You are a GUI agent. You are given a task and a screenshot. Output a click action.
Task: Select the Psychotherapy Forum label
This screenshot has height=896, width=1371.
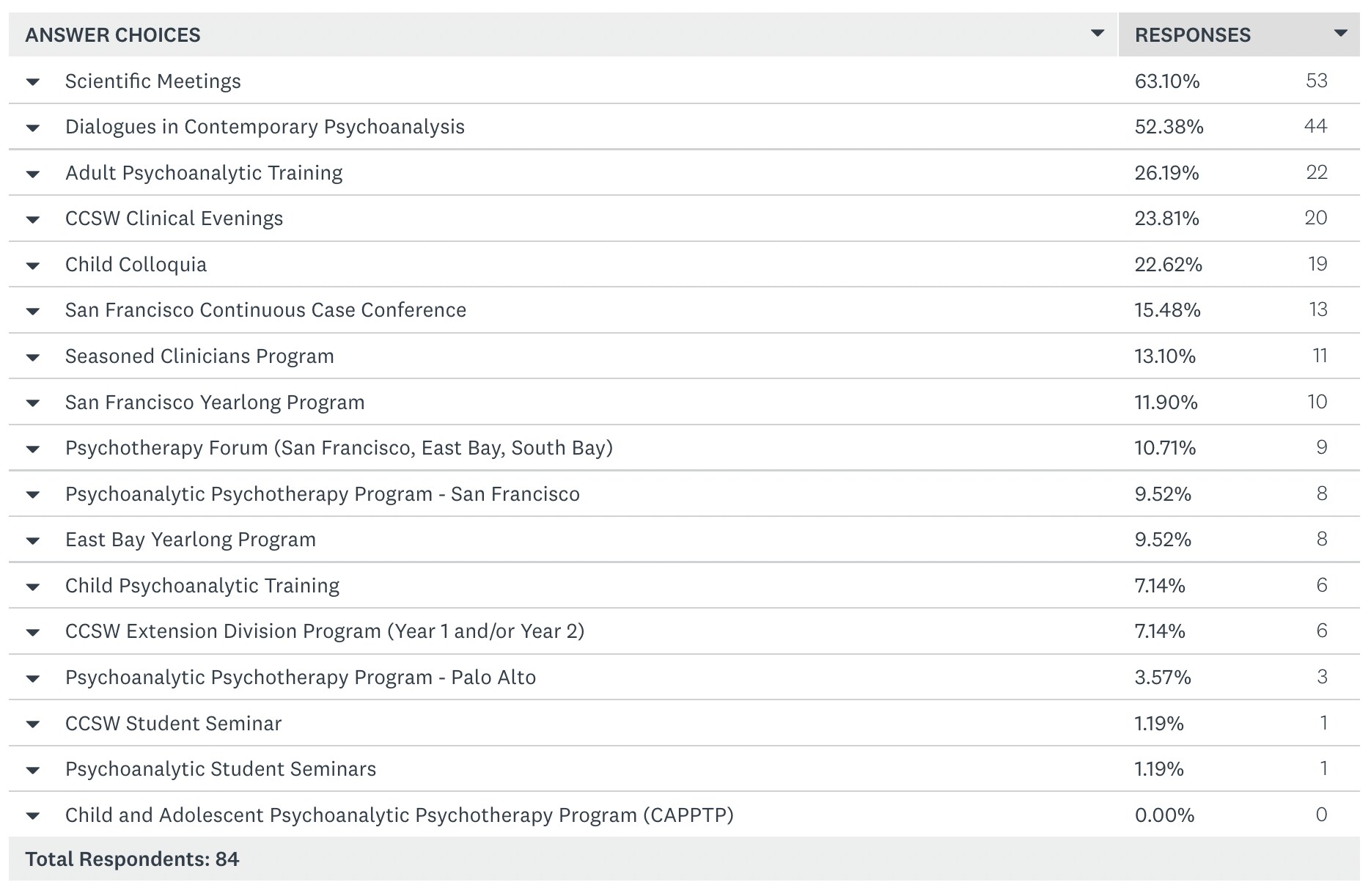pos(339,448)
